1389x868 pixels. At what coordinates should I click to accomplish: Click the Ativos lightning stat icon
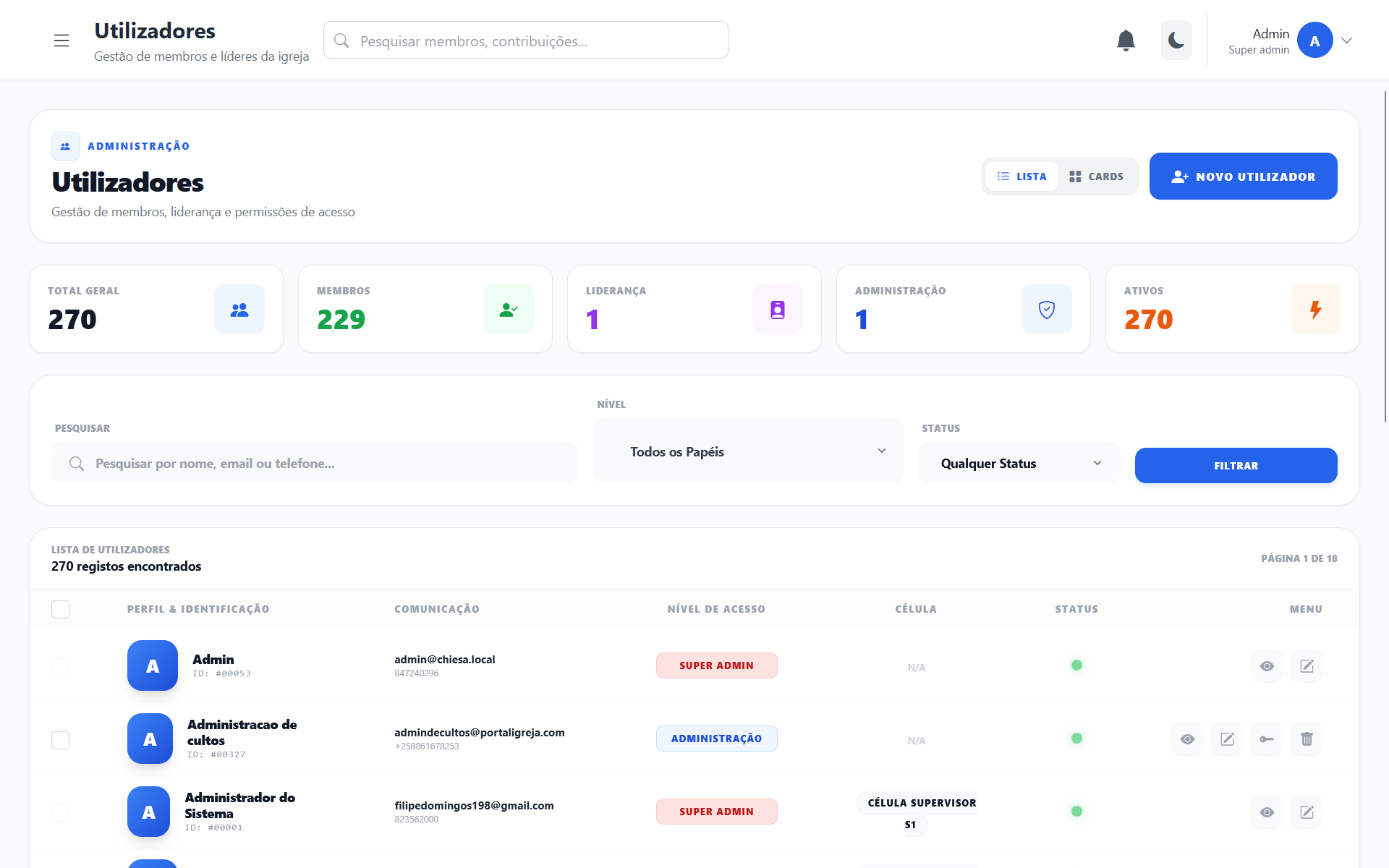pos(1315,310)
